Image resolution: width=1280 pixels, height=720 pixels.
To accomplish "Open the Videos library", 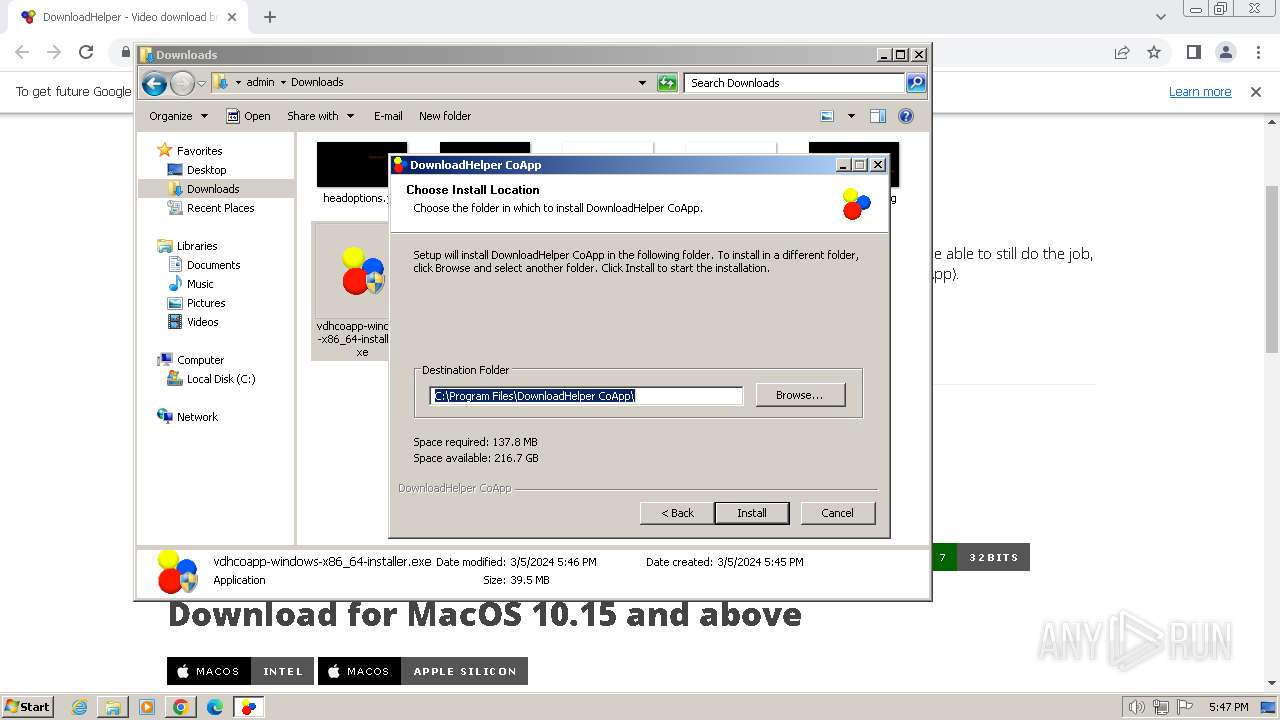I will click(x=202, y=322).
